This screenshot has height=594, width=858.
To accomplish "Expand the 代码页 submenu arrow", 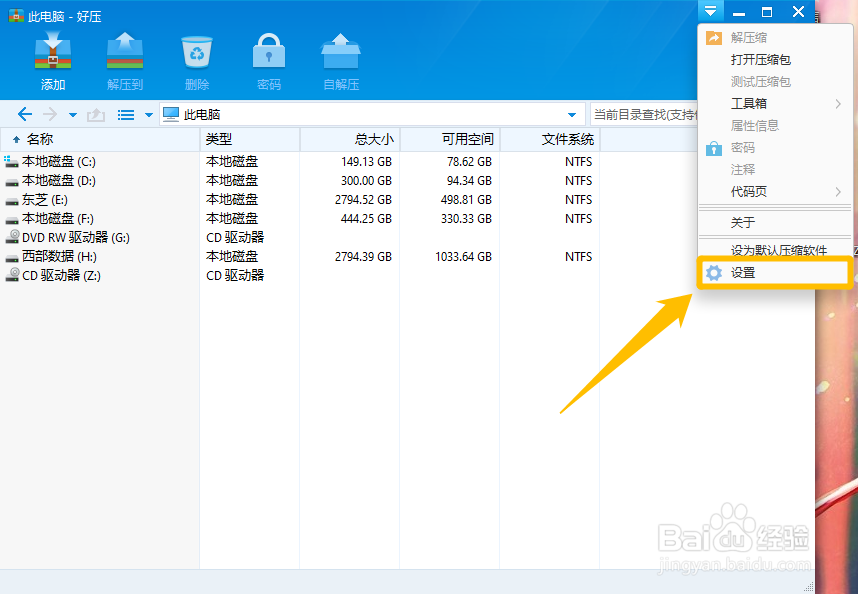I will click(838, 191).
